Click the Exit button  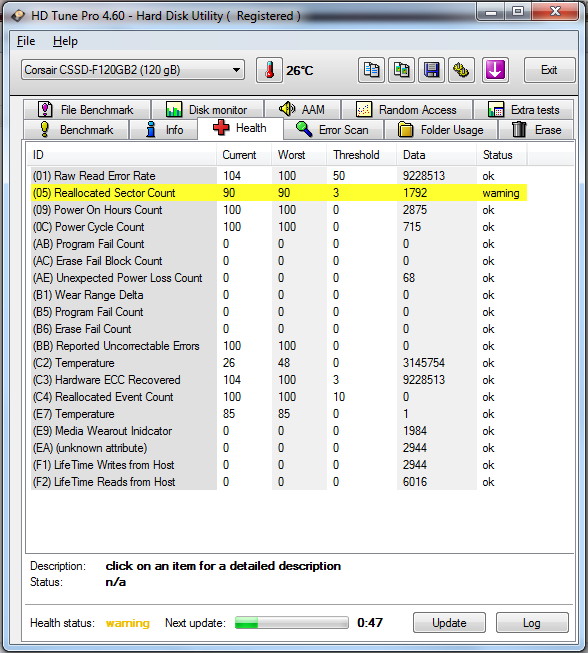(x=549, y=70)
